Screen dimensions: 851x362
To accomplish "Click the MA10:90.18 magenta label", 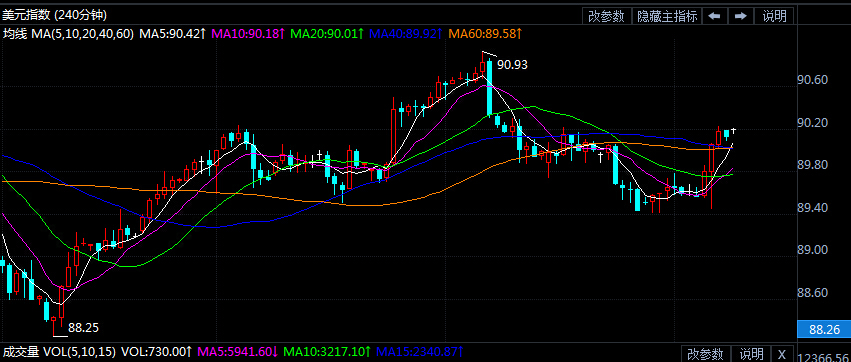I will click(248, 34).
